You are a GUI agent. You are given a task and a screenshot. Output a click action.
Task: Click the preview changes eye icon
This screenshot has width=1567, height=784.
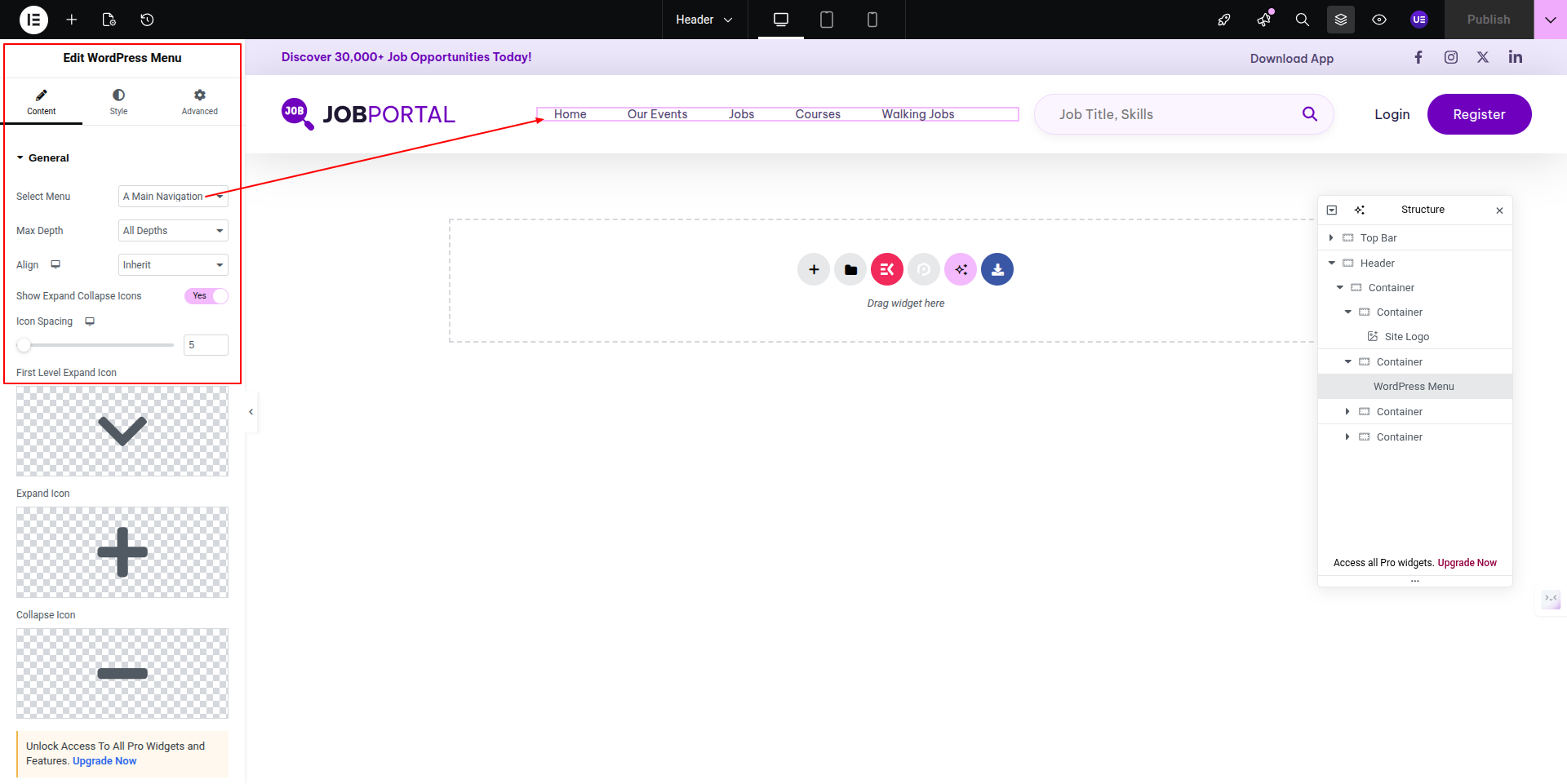click(1379, 20)
